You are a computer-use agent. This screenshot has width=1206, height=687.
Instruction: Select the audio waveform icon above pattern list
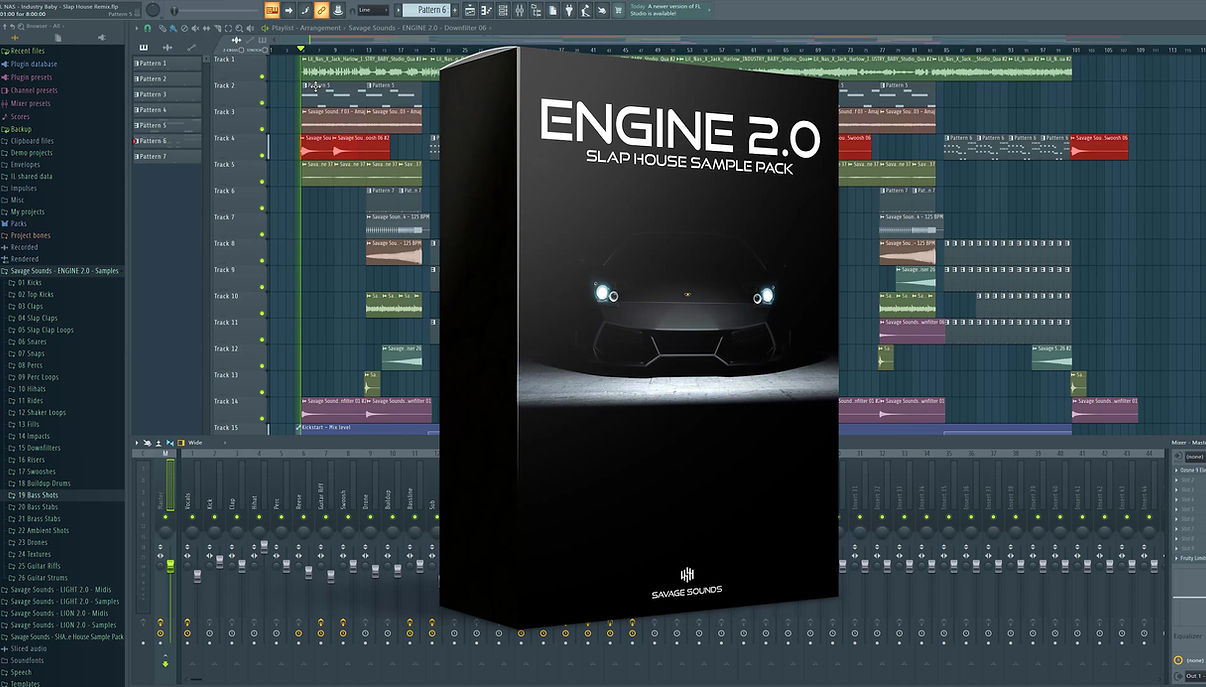[168, 47]
